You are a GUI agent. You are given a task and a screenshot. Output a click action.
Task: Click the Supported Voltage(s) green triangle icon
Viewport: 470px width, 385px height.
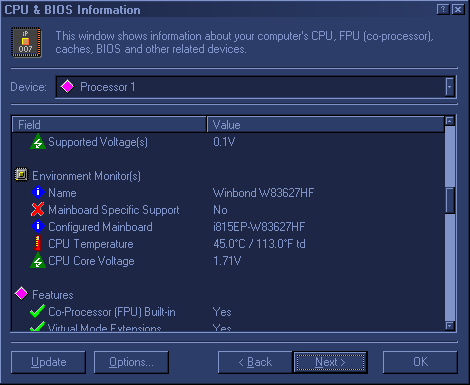(x=38, y=142)
